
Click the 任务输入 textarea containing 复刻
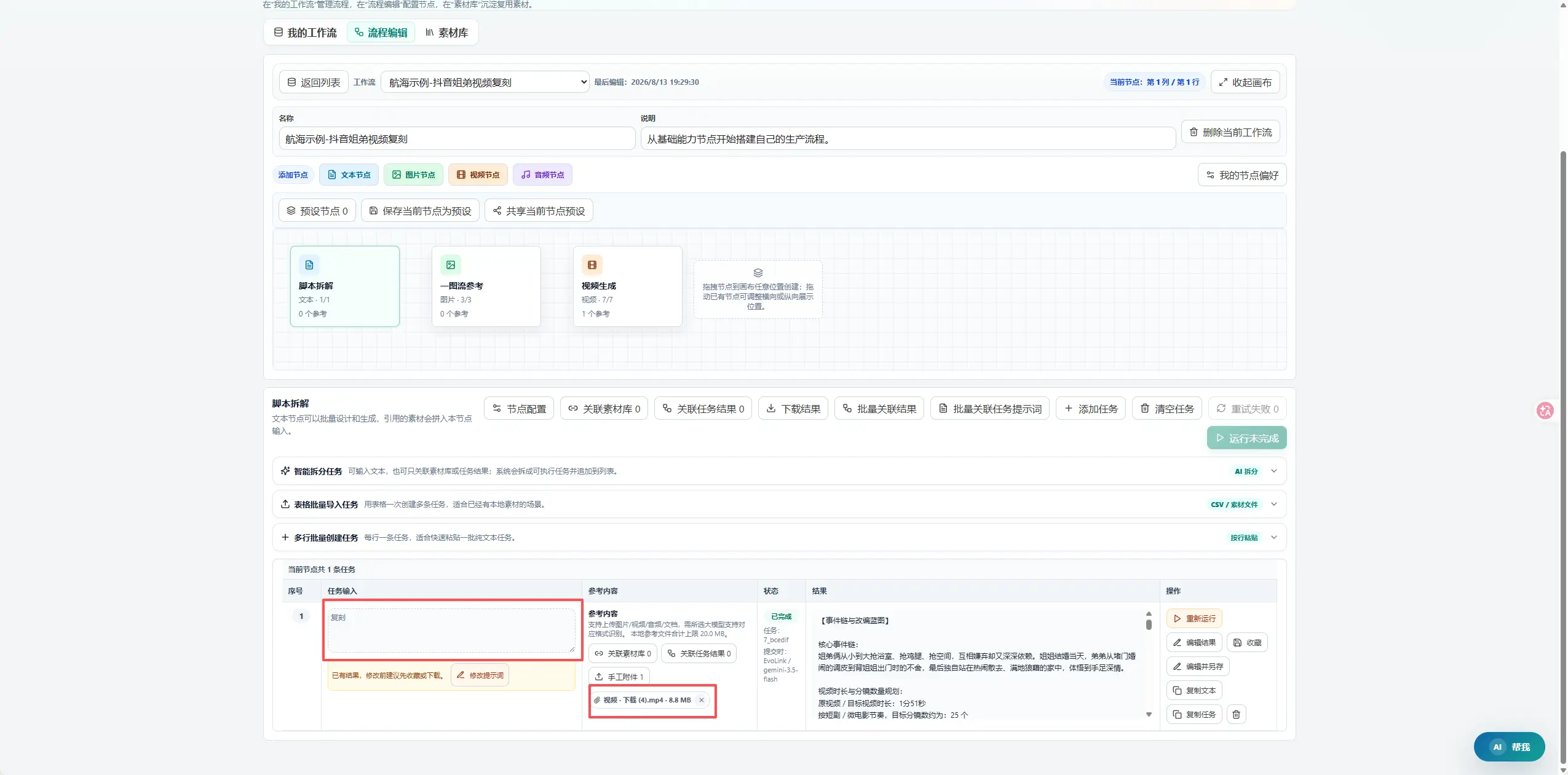pyautogui.click(x=451, y=631)
